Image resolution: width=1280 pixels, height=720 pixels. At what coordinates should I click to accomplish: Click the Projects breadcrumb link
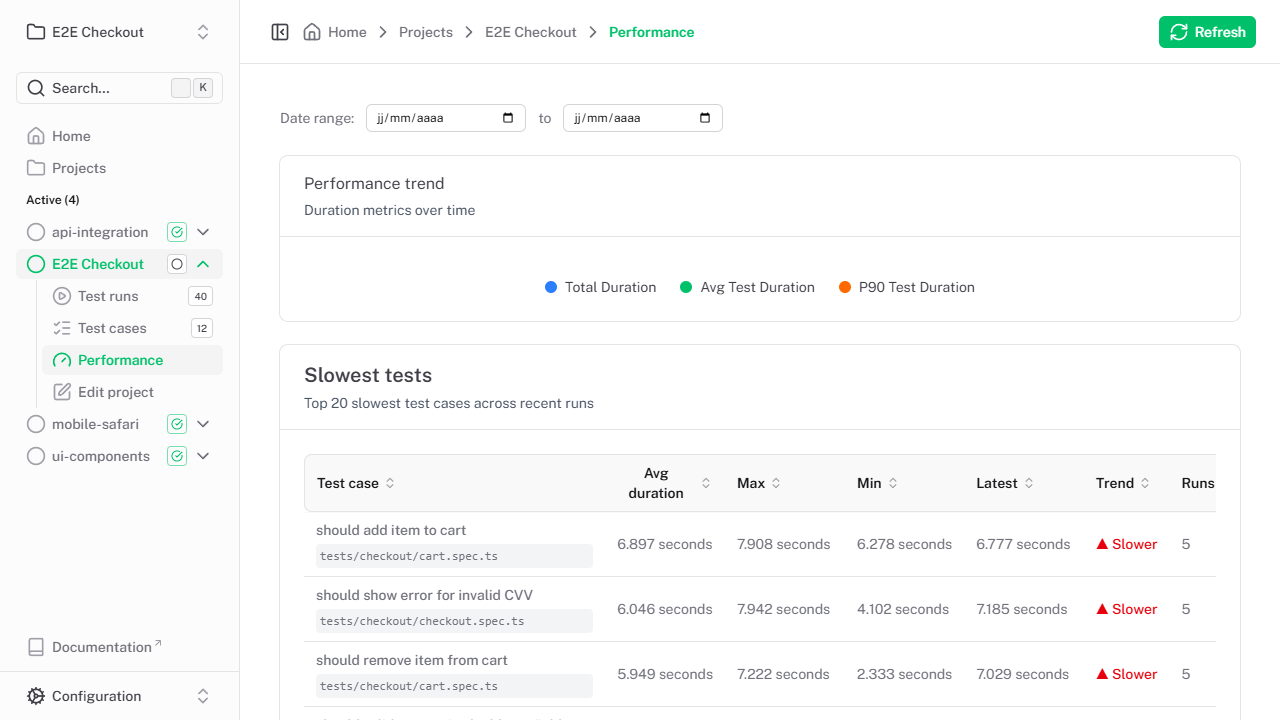(x=426, y=32)
